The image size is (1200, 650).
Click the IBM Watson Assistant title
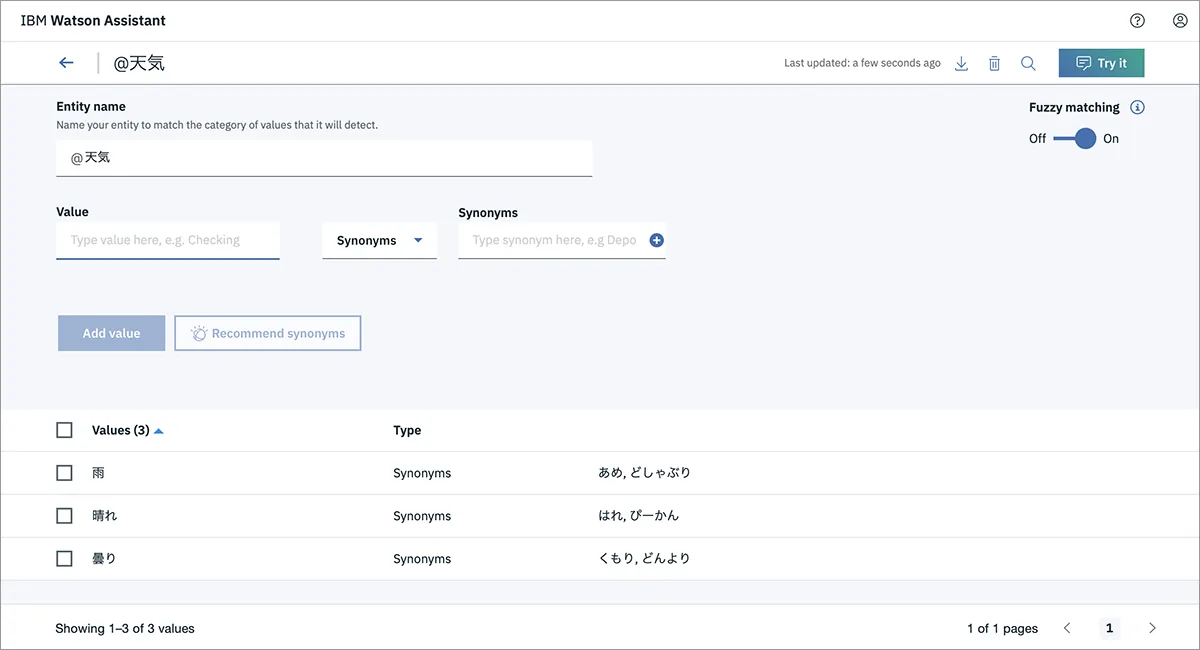tap(93, 20)
